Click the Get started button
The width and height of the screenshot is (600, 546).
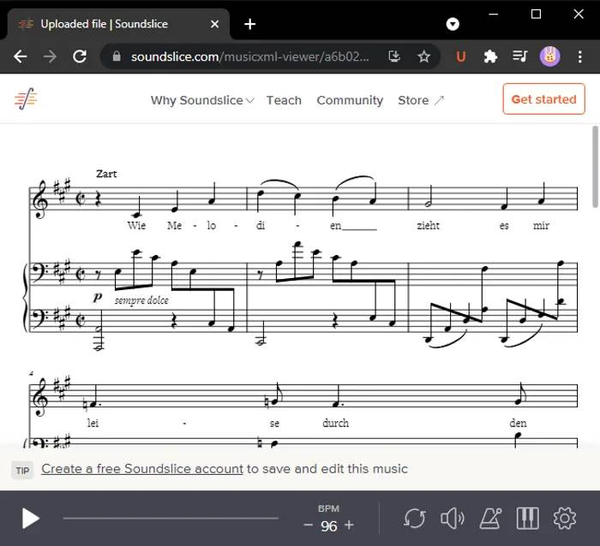[x=543, y=99]
